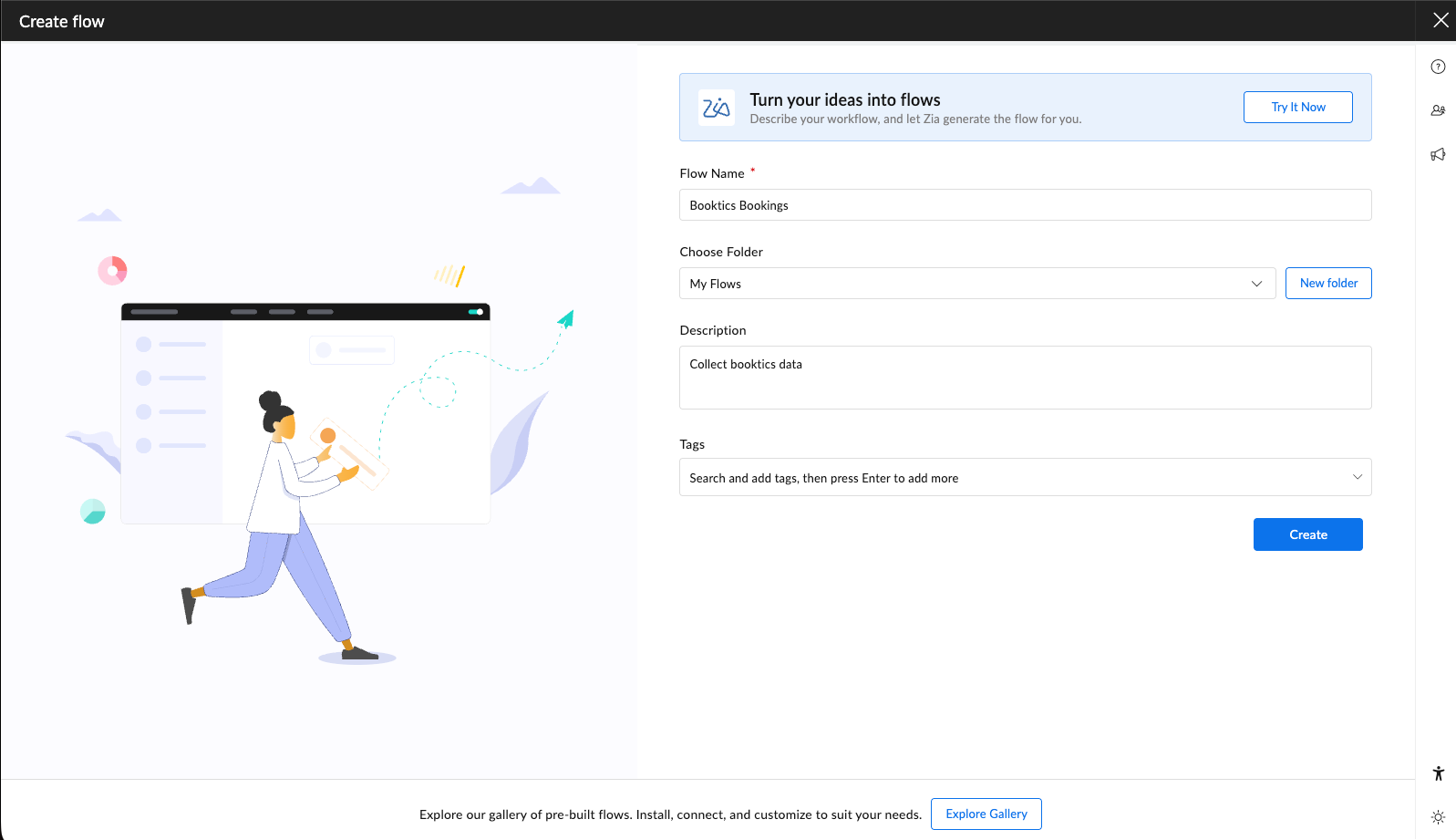
Task: Click the New folder button
Action: click(1328, 283)
